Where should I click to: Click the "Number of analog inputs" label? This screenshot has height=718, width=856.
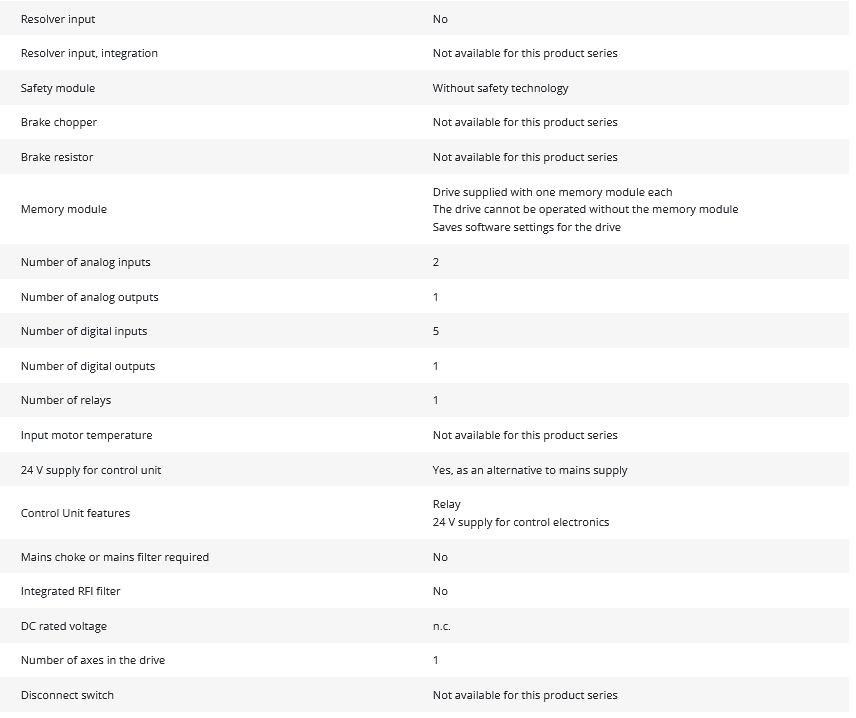tap(85, 262)
